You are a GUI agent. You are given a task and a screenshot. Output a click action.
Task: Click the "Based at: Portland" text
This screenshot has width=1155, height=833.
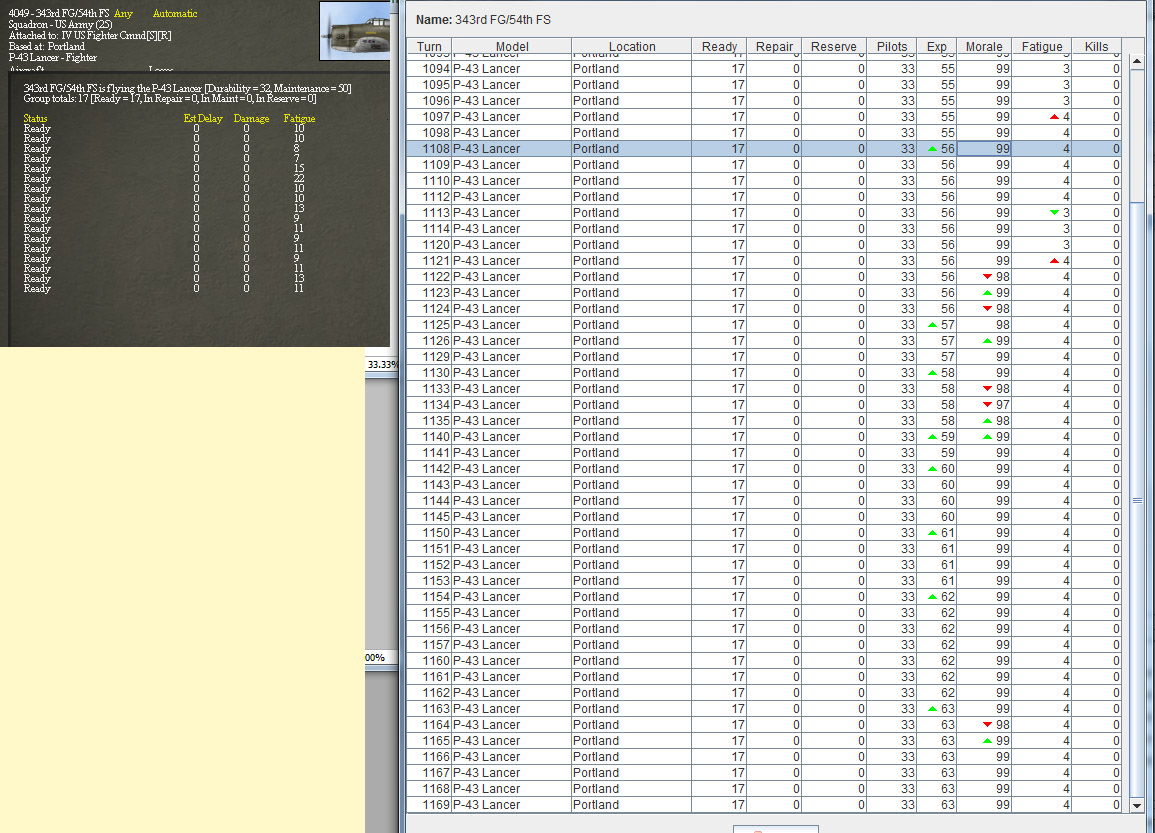[x=46, y=46]
